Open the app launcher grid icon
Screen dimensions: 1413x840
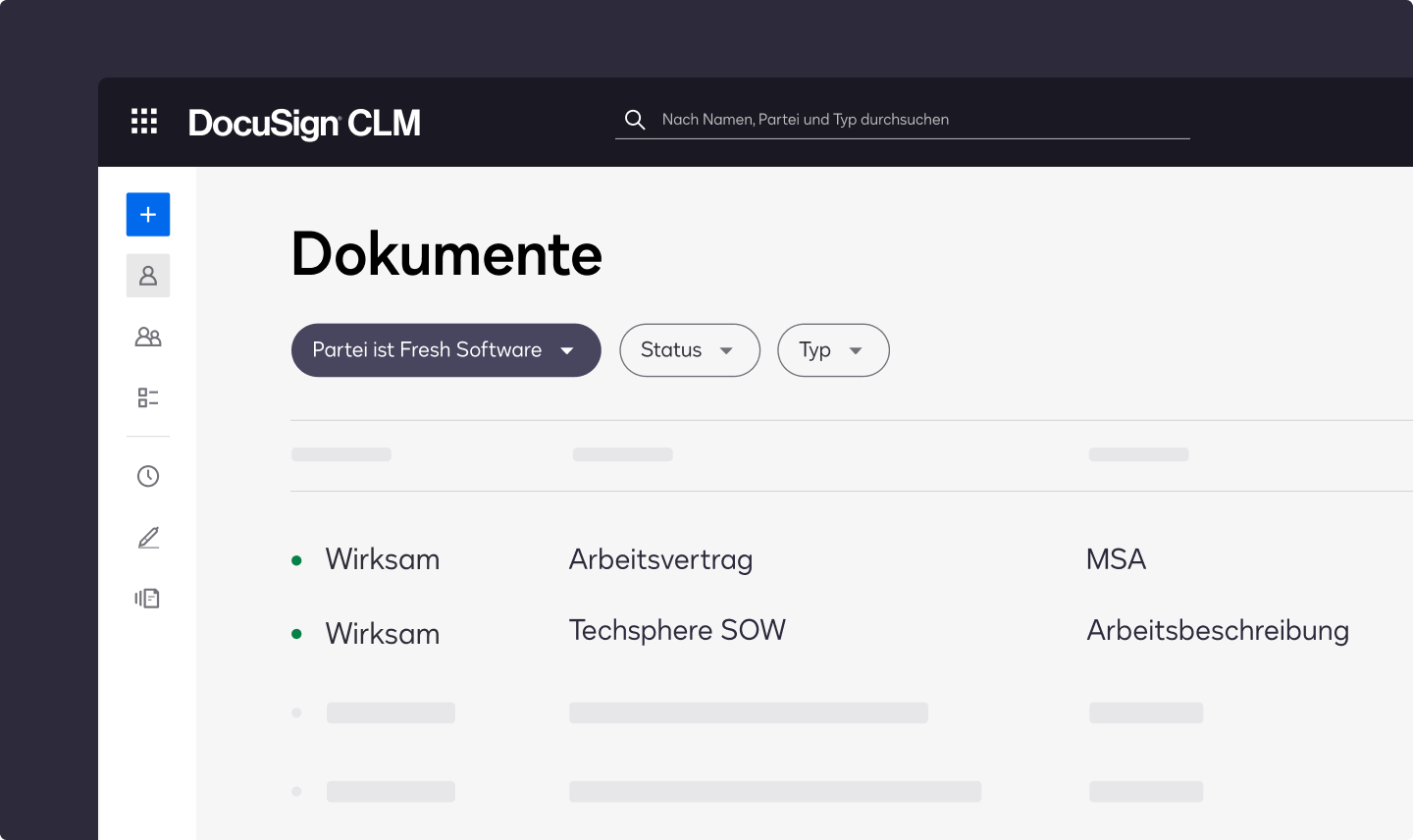[x=144, y=122]
